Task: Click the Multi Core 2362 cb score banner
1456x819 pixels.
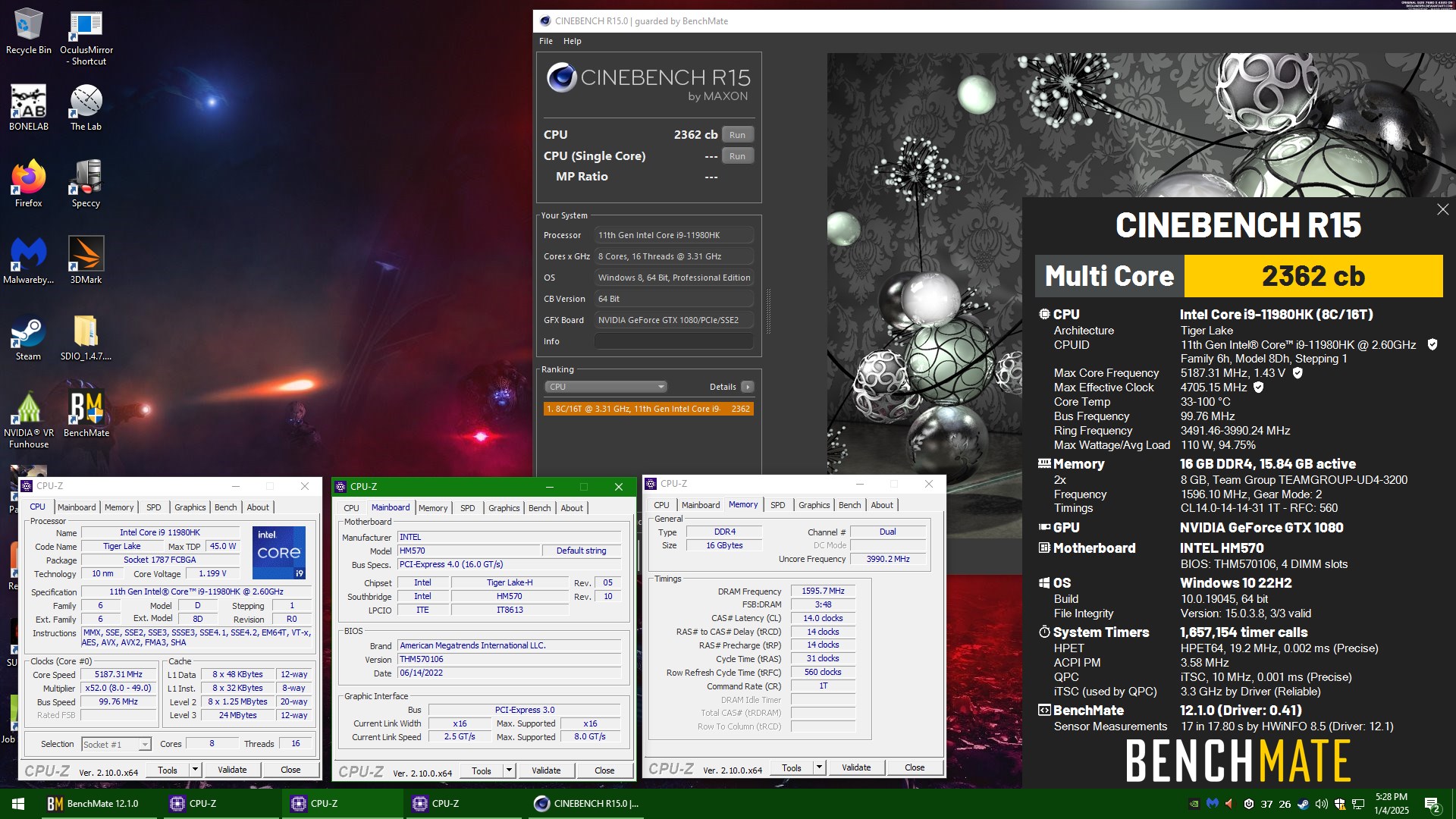Action: pos(1238,276)
